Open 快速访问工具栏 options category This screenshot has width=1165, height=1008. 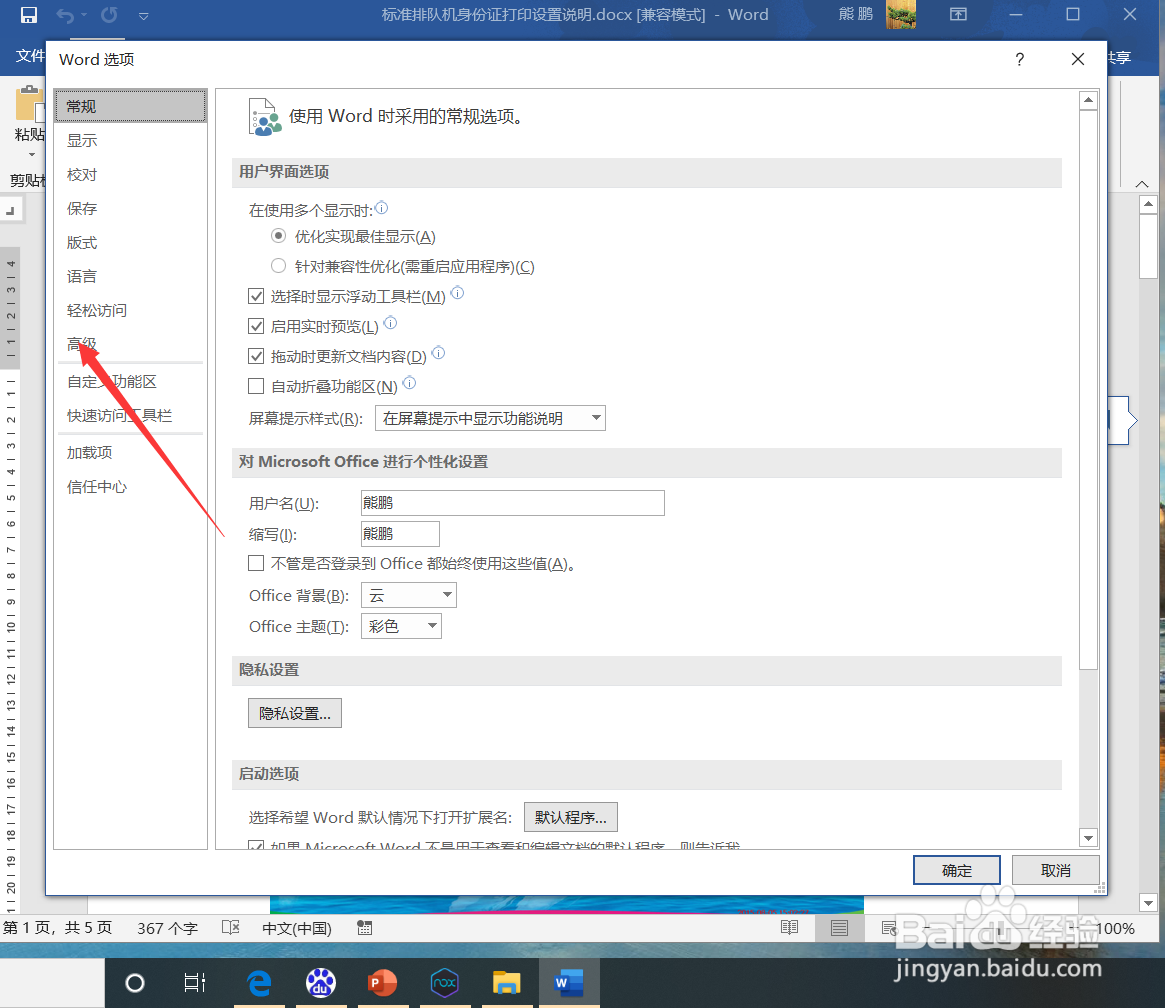pos(130,416)
